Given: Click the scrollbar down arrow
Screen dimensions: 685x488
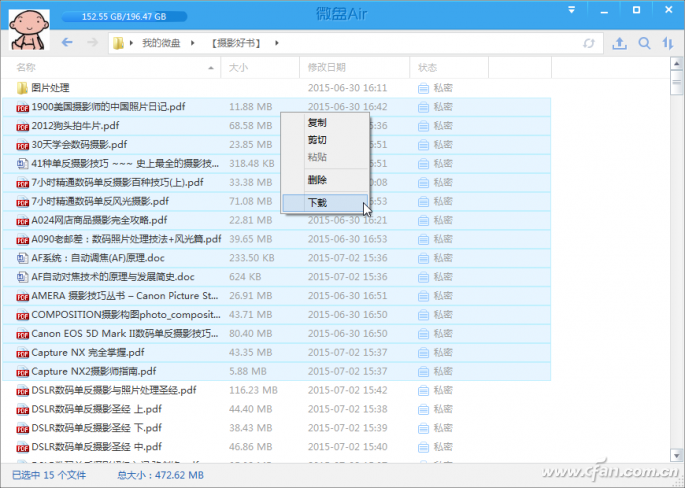Looking at the screenshot, I should click(677, 455).
